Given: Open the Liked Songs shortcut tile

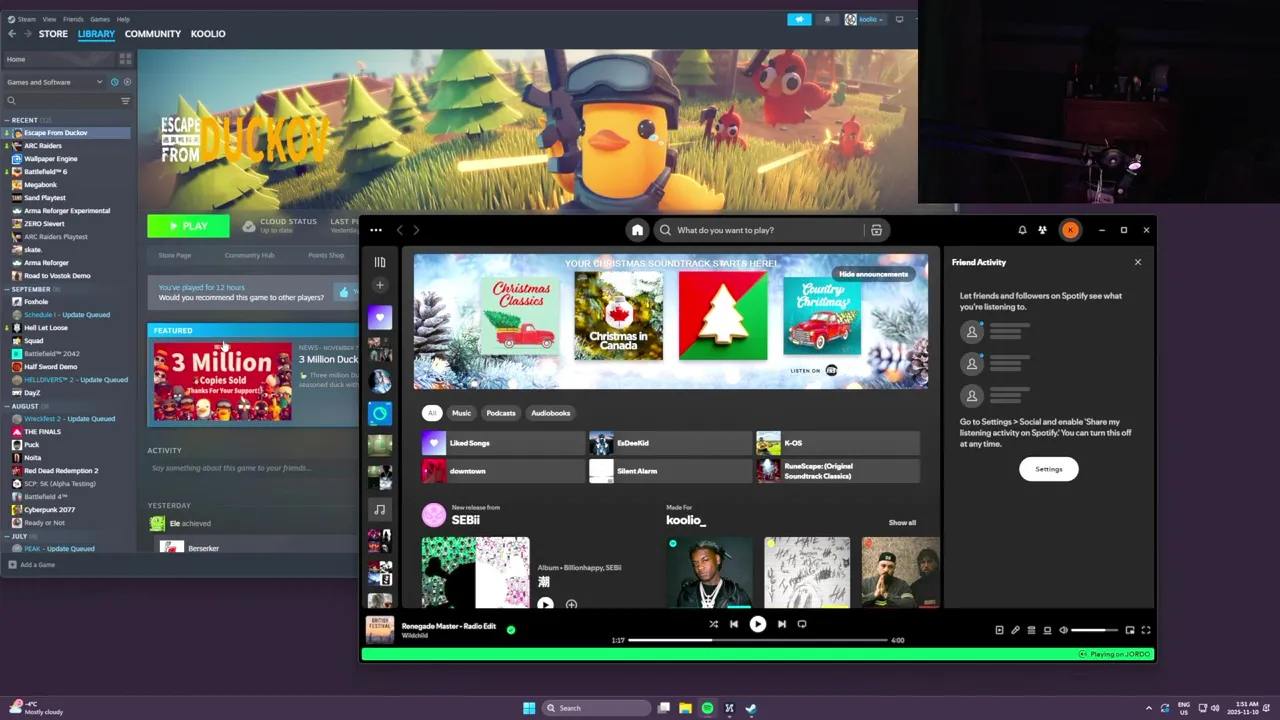Looking at the screenshot, I should click(x=503, y=443).
